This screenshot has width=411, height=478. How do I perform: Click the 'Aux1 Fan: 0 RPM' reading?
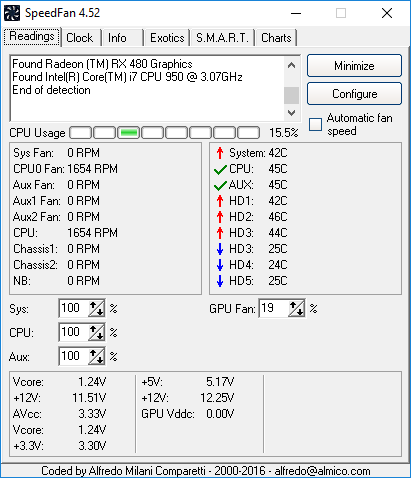[56, 201]
